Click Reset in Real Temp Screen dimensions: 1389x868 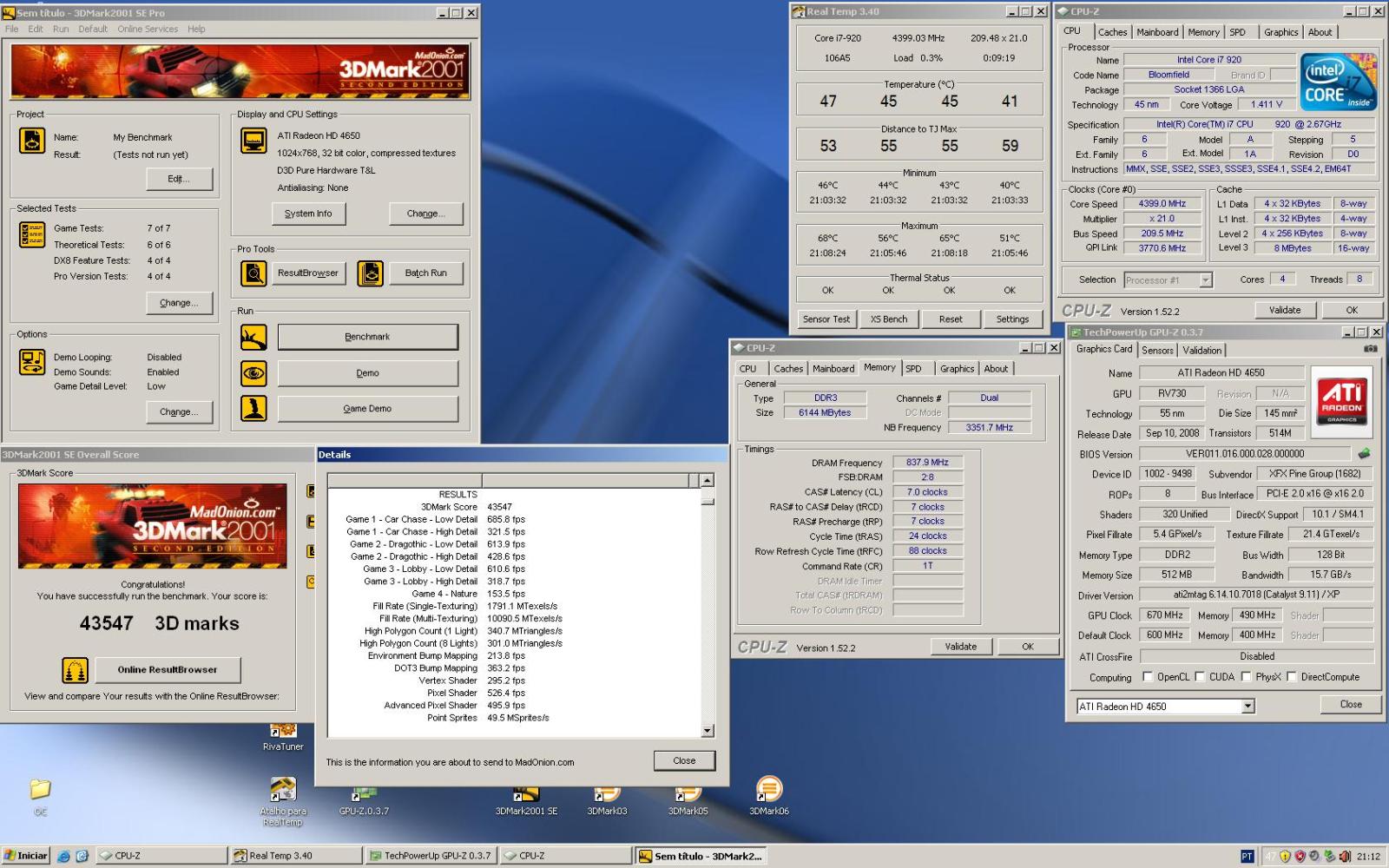point(951,319)
